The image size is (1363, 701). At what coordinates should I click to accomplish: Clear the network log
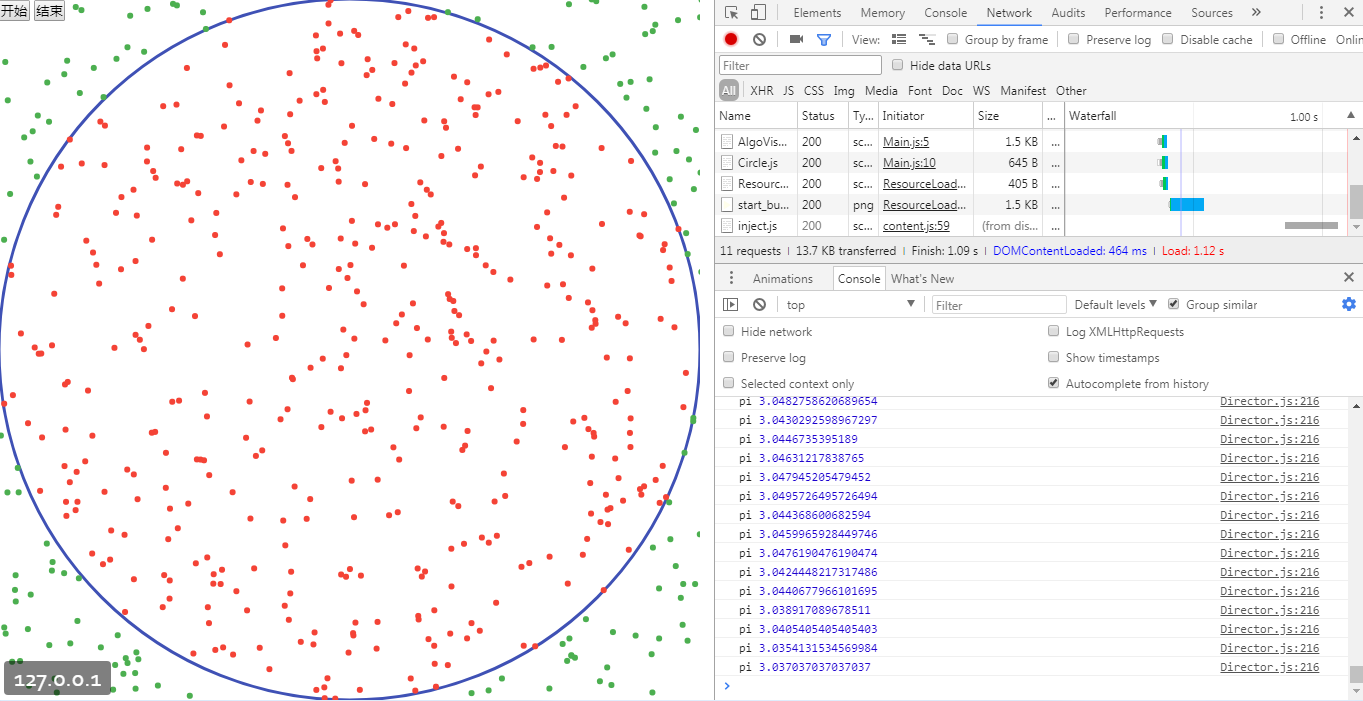click(x=759, y=39)
